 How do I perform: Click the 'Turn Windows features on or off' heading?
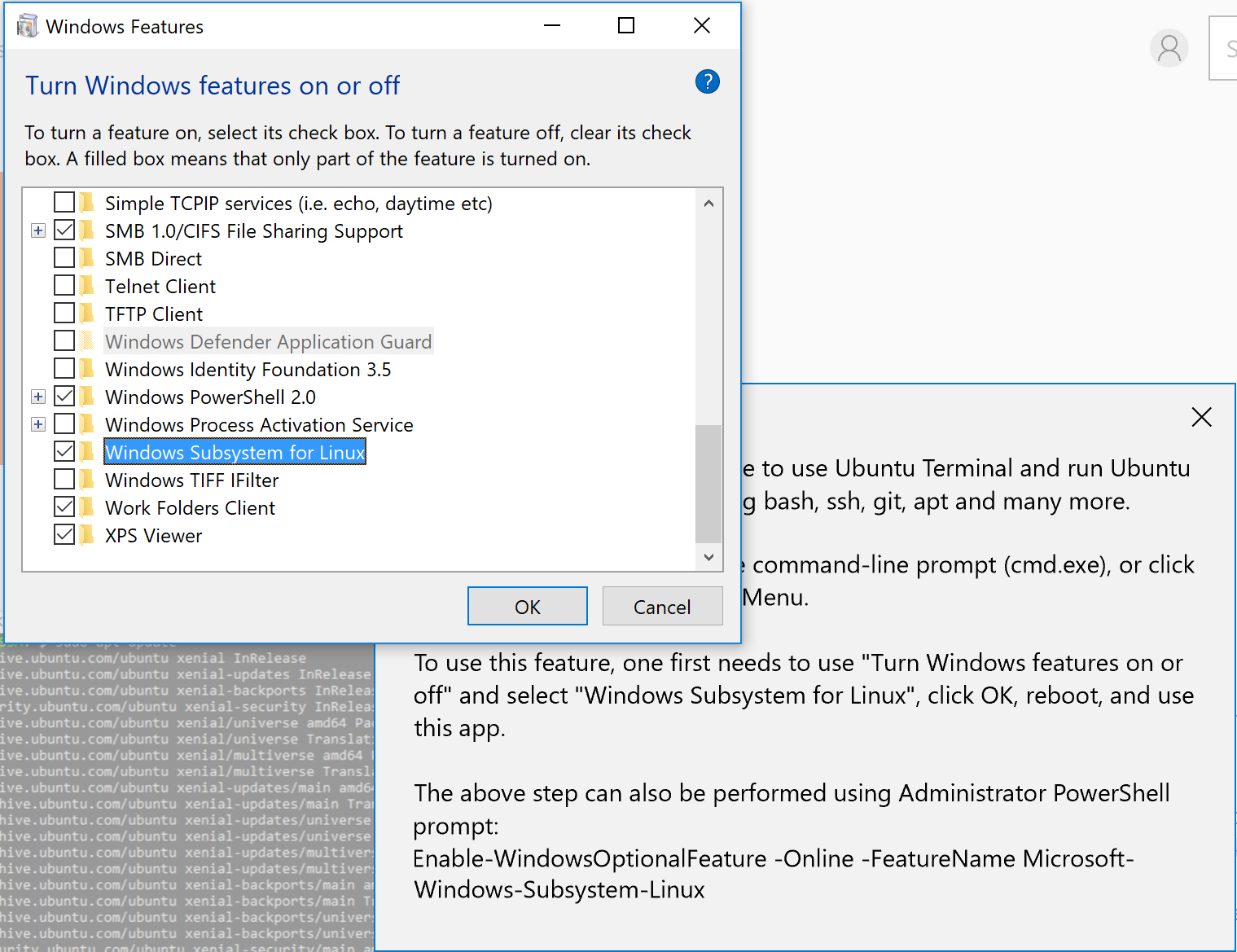click(213, 86)
